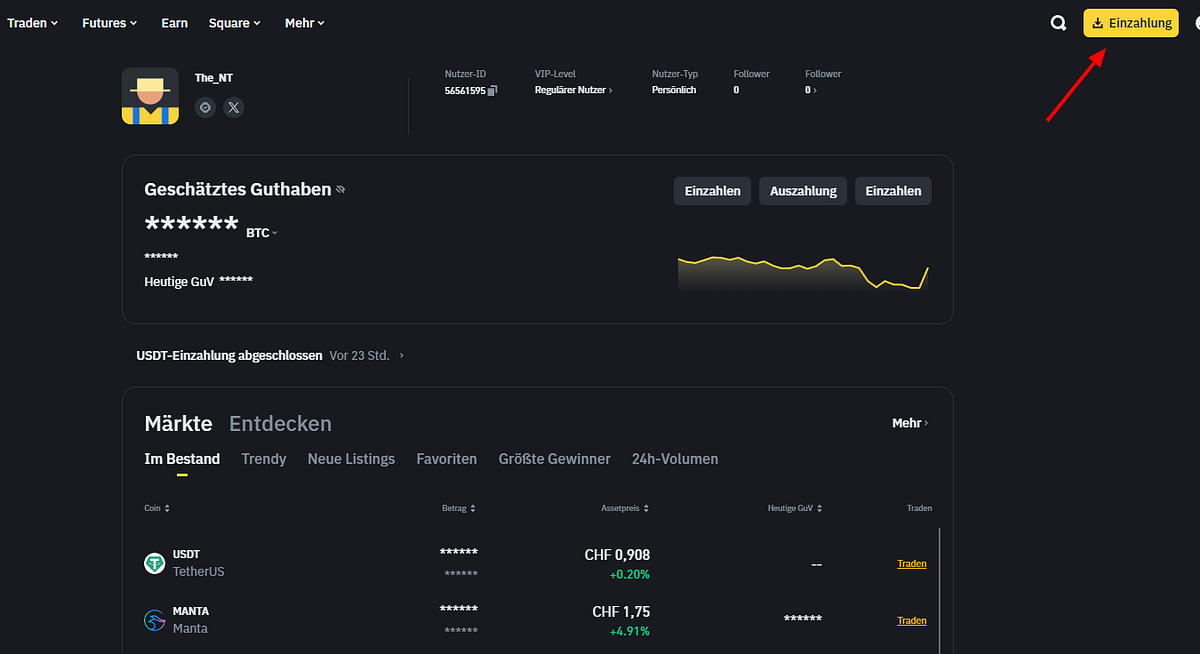Viewport: 1200px width, 654px height.
Task: Click the X (Twitter) icon on the profile
Action: click(233, 107)
